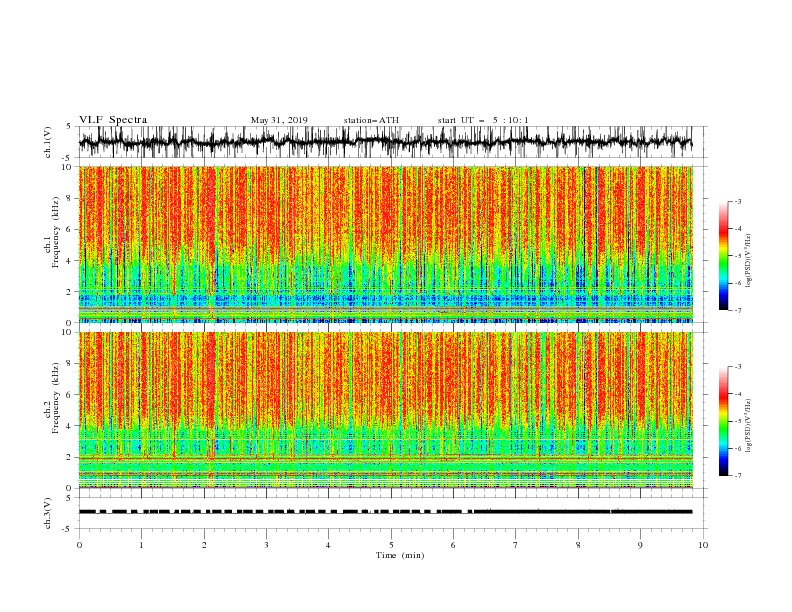Click time axis tick label "2"
This screenshot has width=792, height=612.
click(204, 545)
